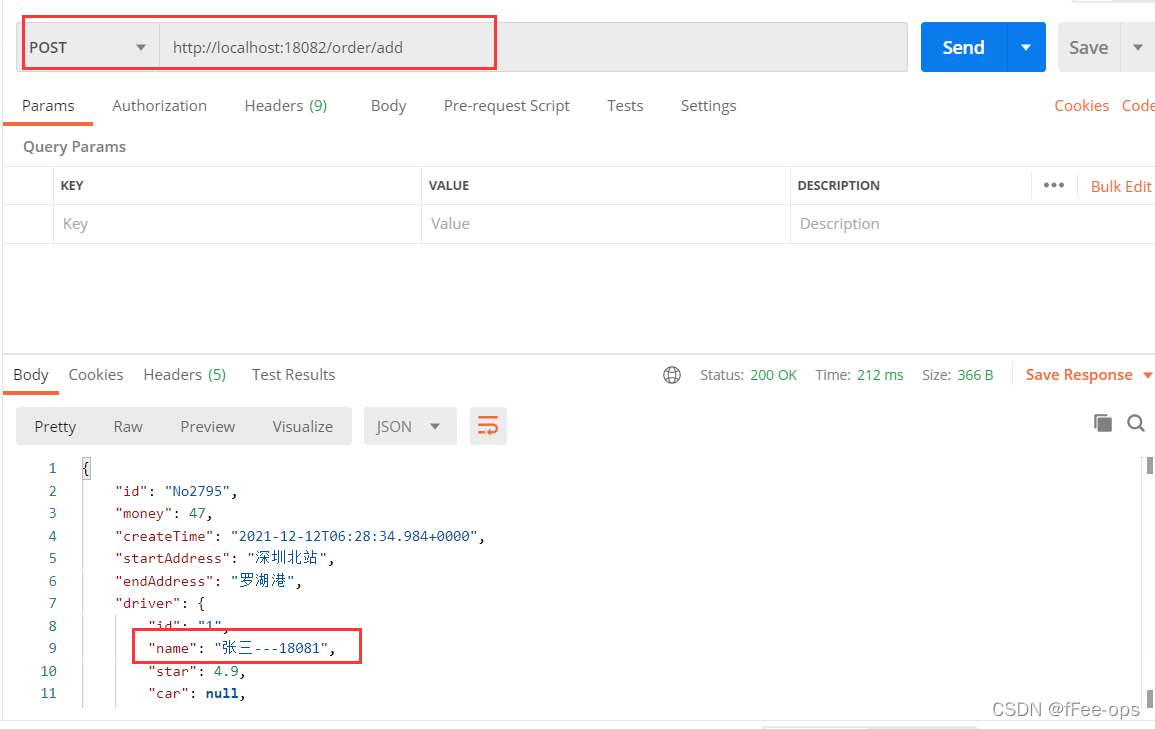Click the wrap lines icon in response toolbar
This screenshot has width=1155, height=729.
(488, 426)
